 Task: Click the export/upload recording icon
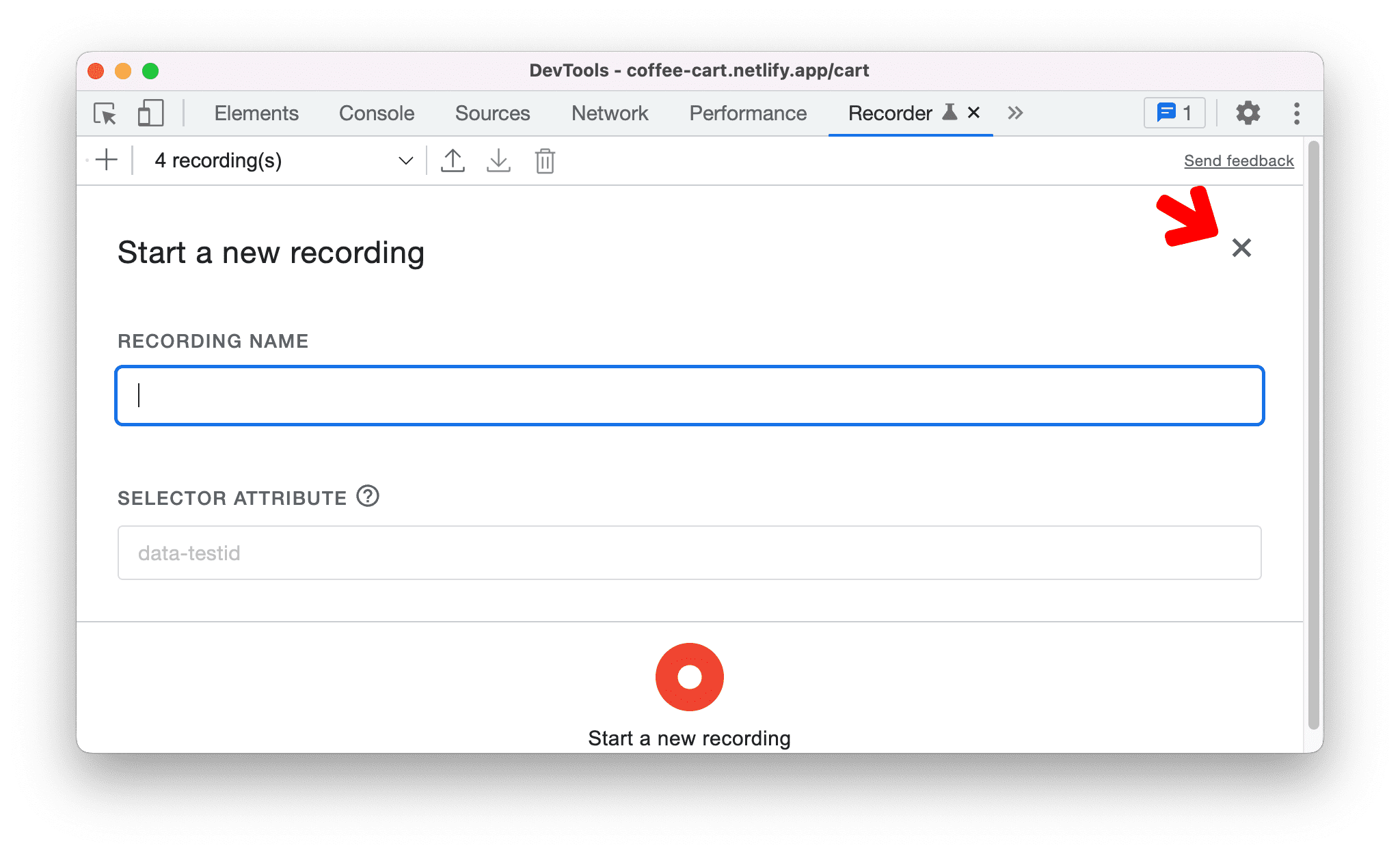(x=452, y=161)
